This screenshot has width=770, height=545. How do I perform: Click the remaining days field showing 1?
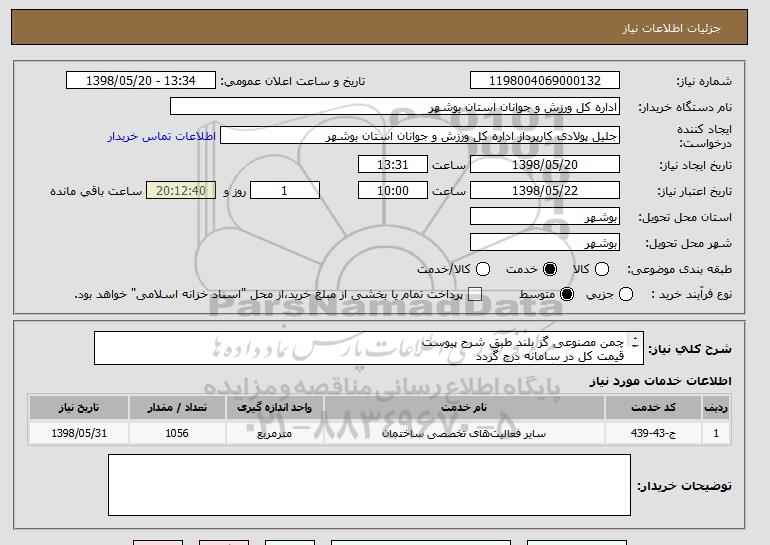click(x=285, y=191)
